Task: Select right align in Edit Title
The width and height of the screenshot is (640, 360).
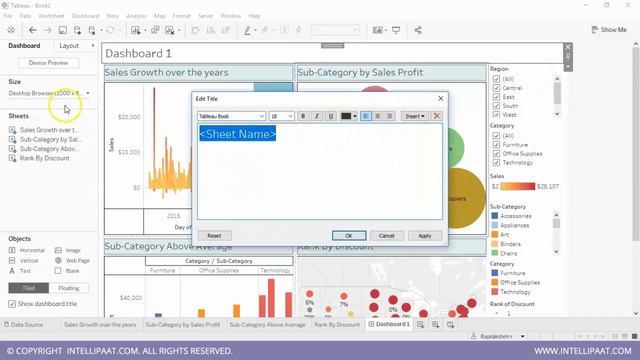Action: click(389, 116)
